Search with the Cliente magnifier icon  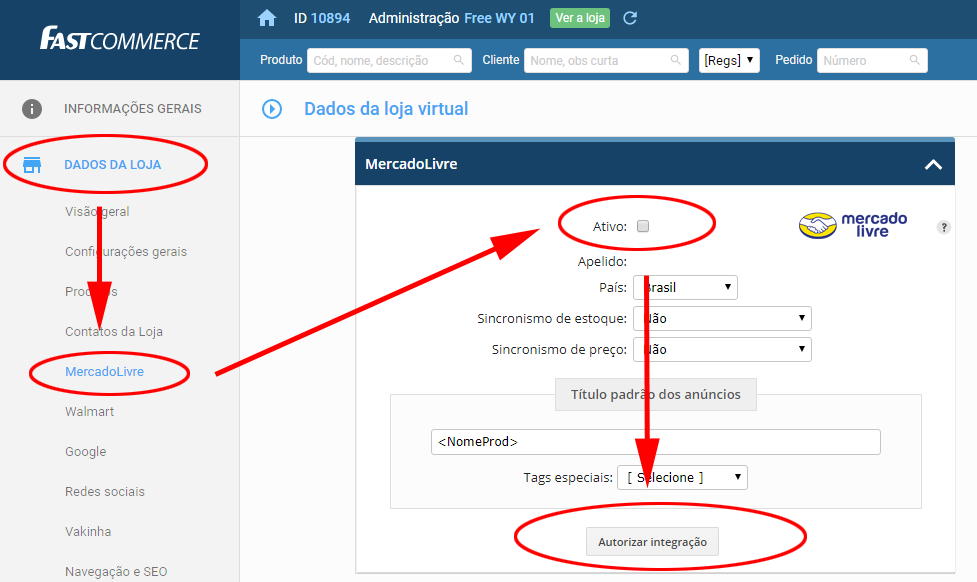tap(675, 60)
